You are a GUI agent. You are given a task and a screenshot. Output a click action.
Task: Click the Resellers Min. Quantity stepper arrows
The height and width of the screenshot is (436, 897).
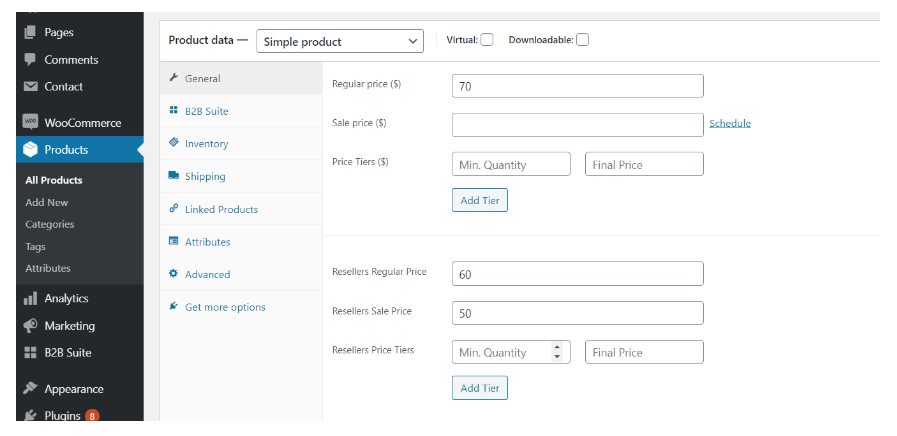tap(557, 351)
